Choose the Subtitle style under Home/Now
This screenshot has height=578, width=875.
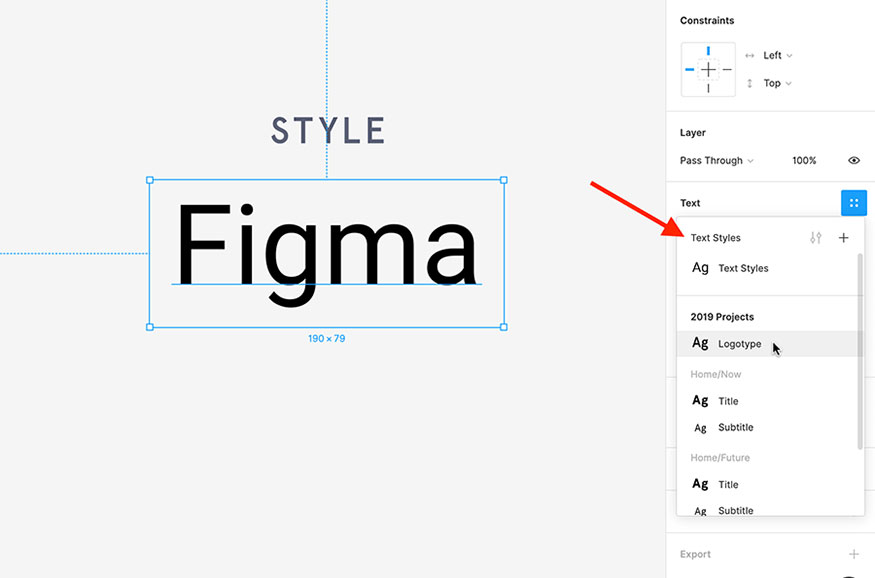[x=736, y=427]
